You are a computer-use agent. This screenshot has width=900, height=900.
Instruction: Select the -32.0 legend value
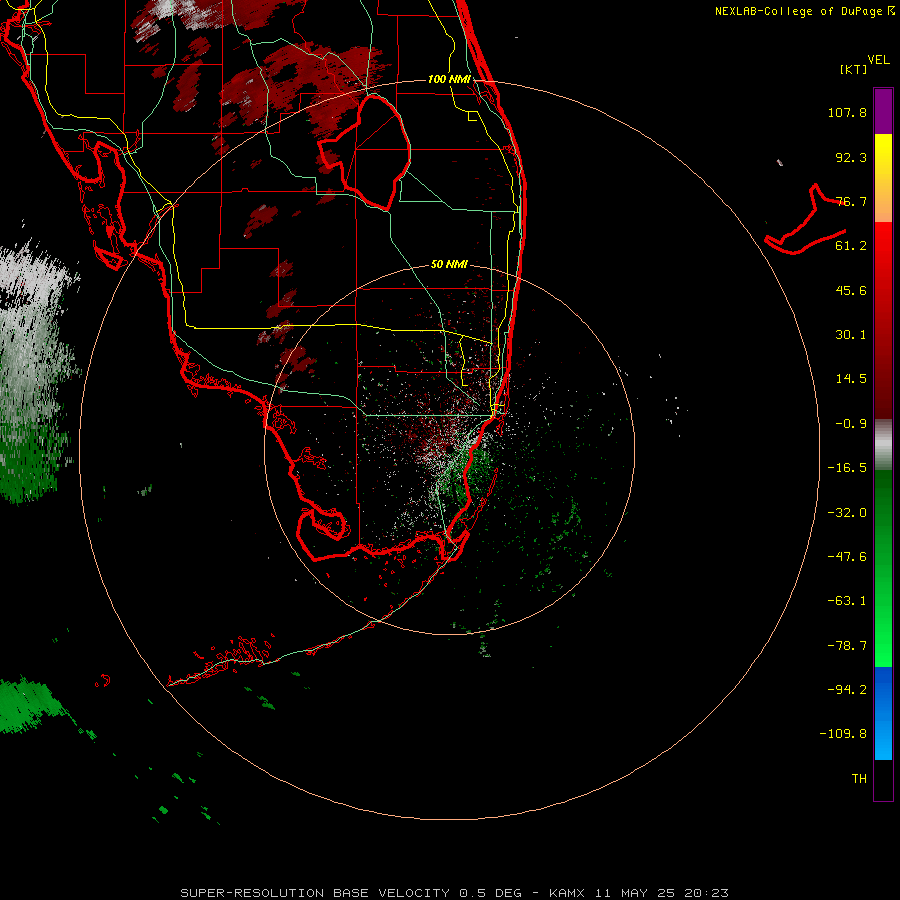847,513
